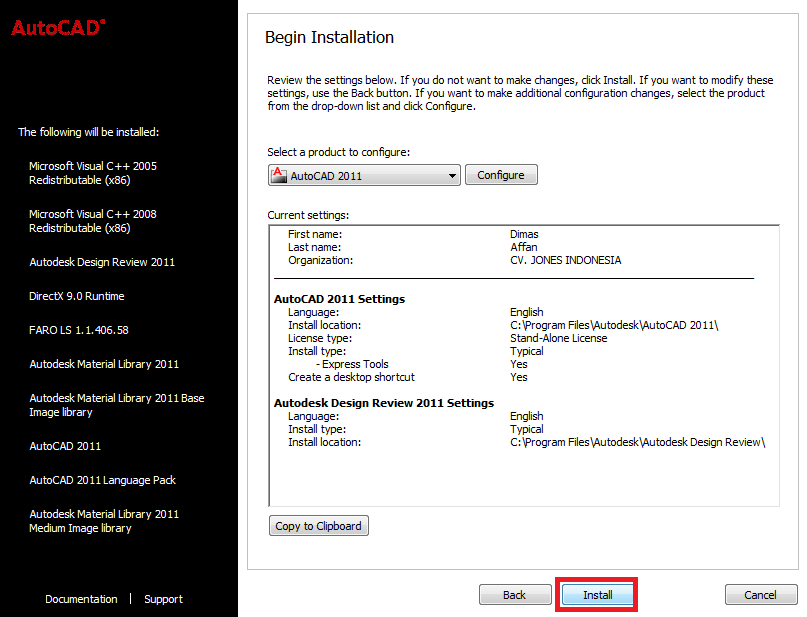Image resolution: width=807 pixels, height=617 pixels.
Task: Select Material Library 2011 Medium Image library
Action: (104, 521)
